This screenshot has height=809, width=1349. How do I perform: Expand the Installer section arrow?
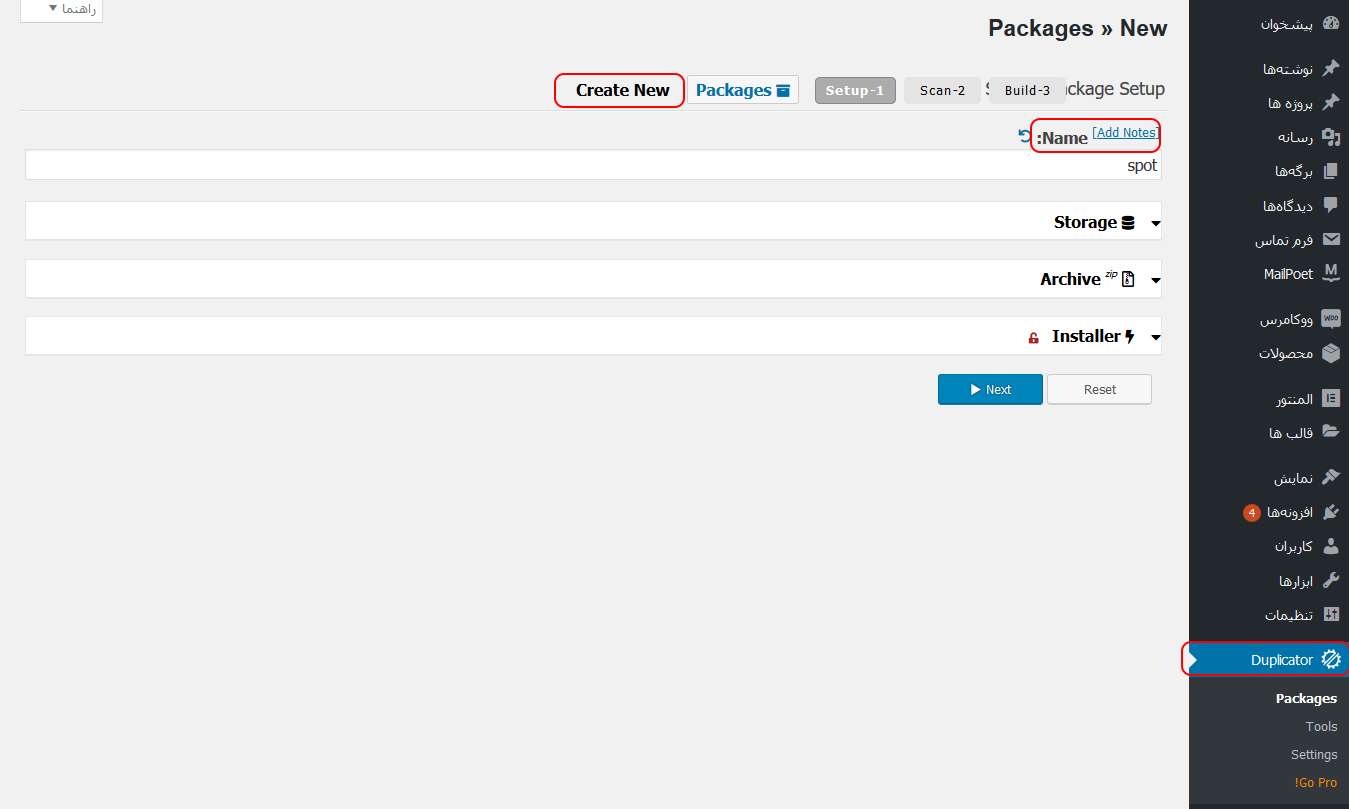(1156, 338)
